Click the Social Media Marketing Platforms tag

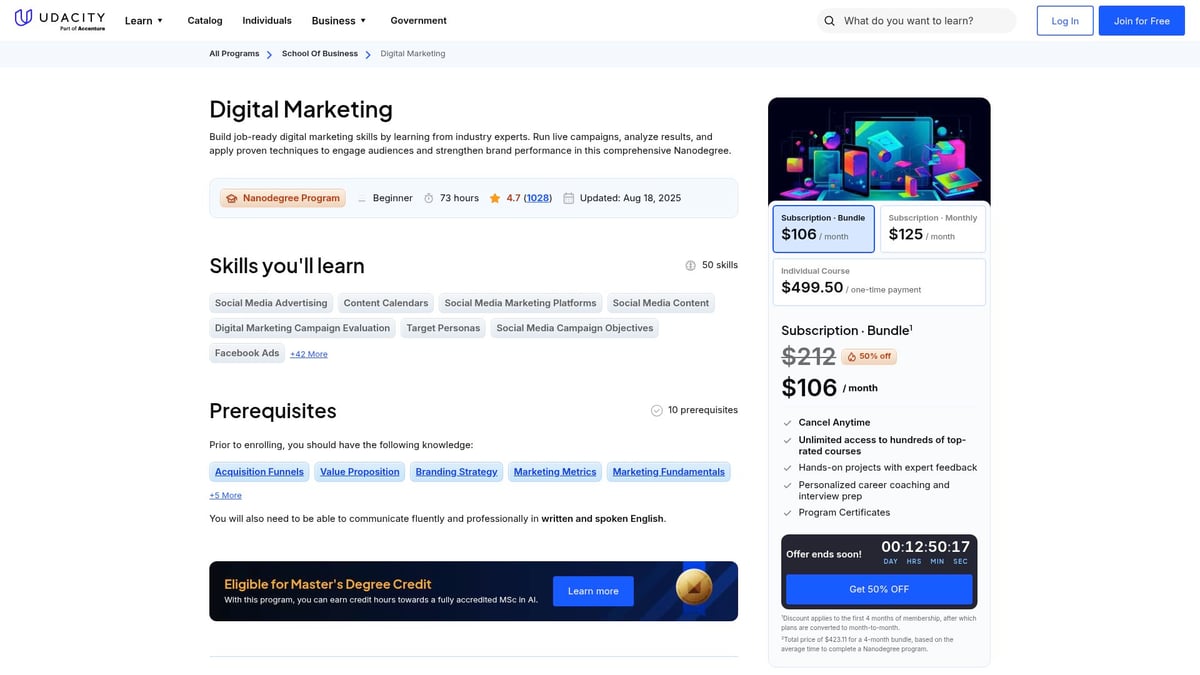tap(520, 303)
